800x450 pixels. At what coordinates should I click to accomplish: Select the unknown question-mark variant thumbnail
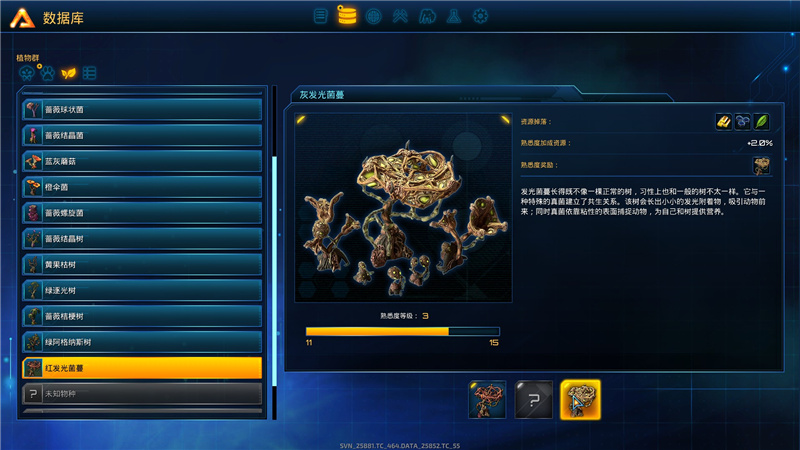[x=534, y=399]
